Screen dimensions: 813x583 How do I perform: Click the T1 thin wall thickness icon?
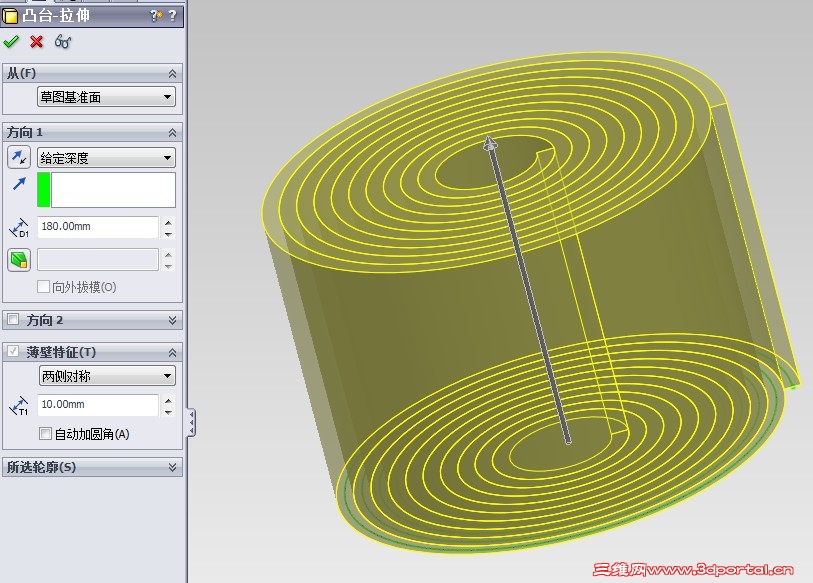coord(19,406)
